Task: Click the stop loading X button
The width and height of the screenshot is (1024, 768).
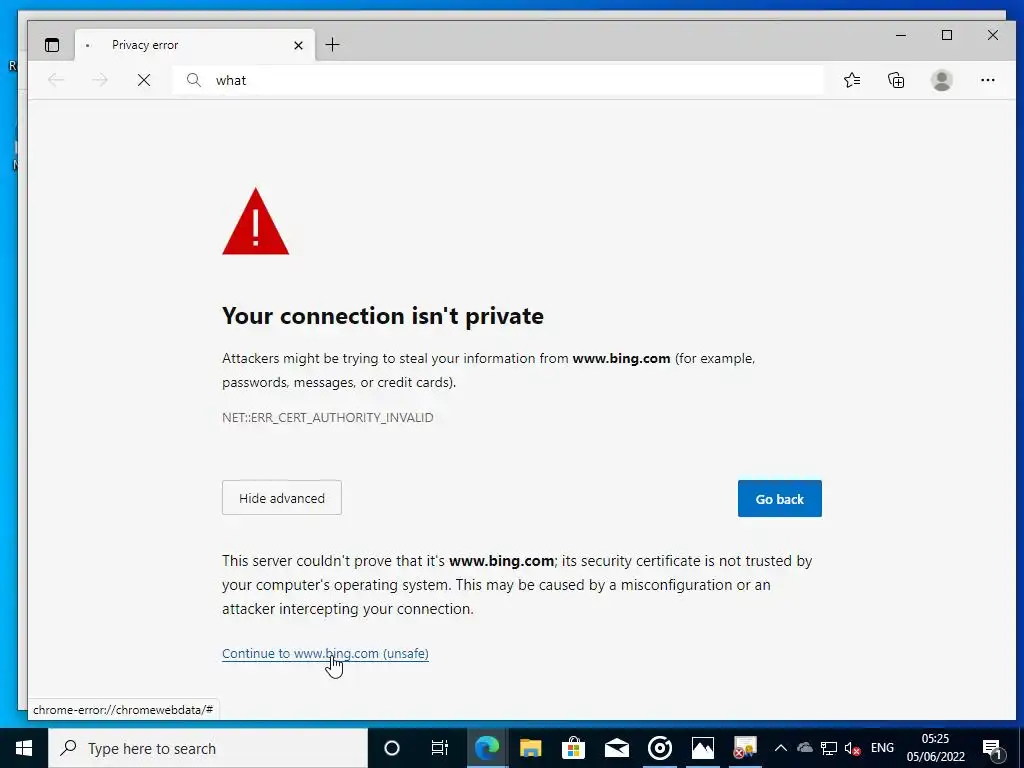Action: point(144,80)
